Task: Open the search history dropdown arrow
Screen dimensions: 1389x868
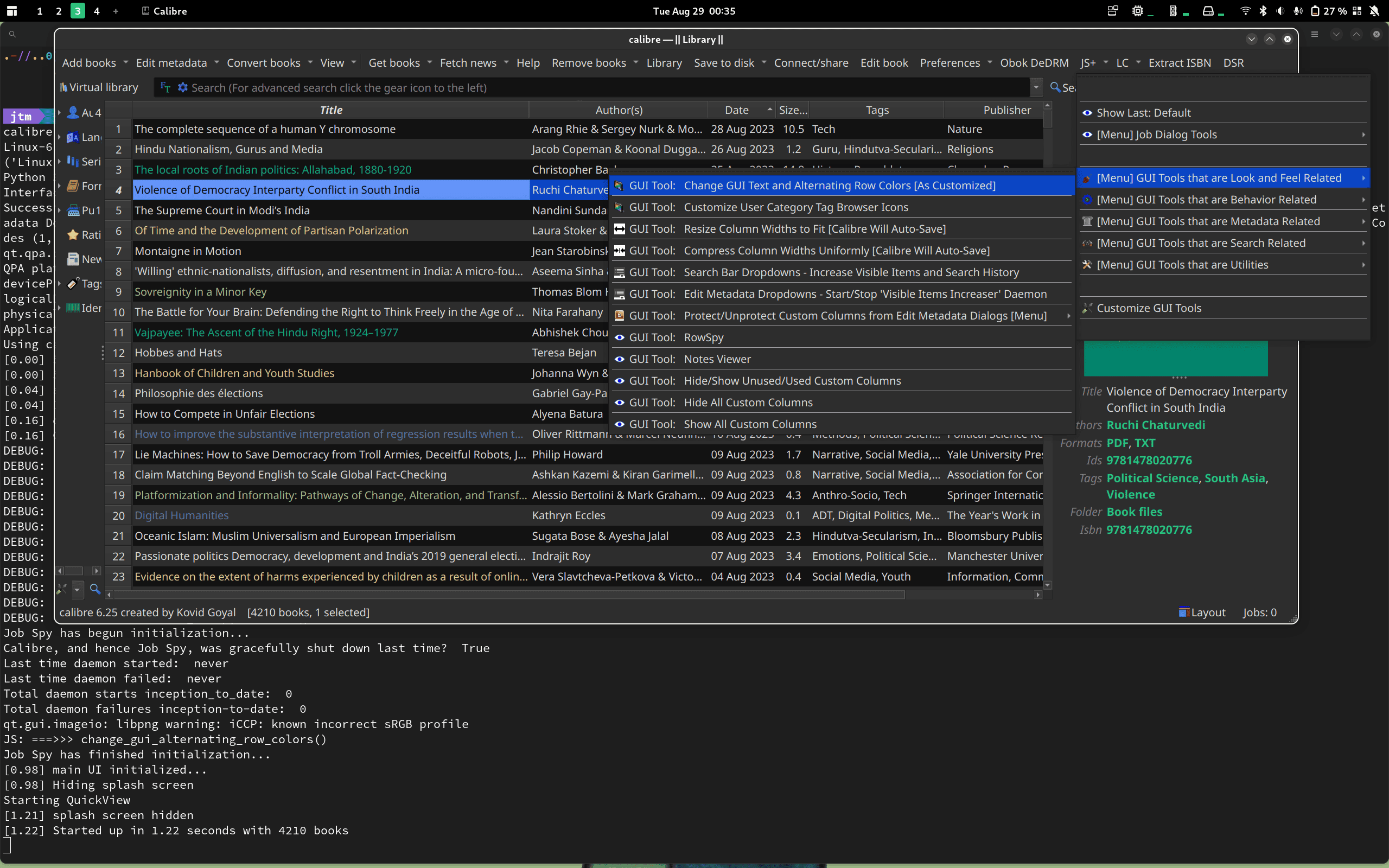Action: [x=1036, y=88]
